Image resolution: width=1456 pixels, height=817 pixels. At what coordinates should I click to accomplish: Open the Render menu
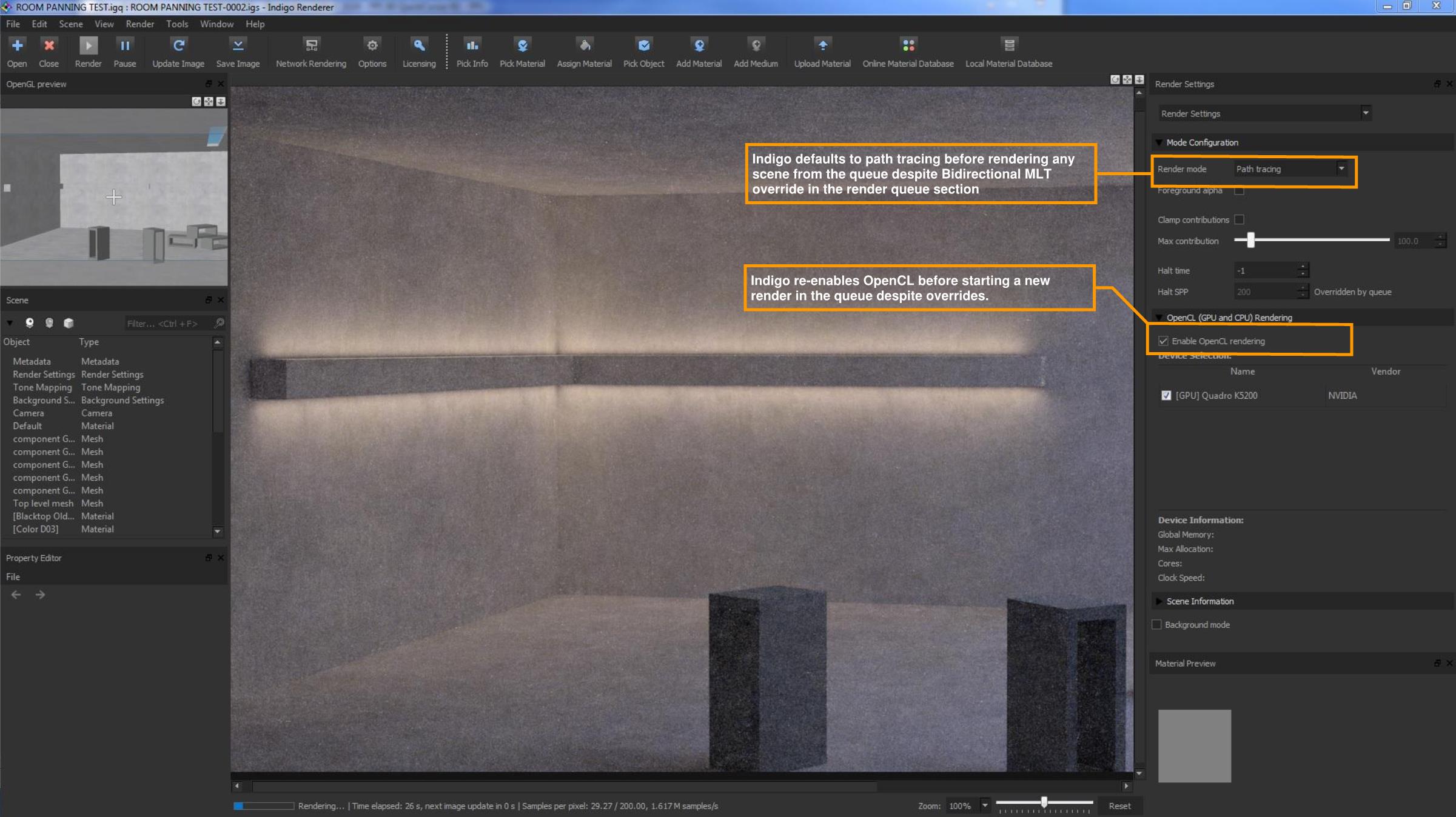click(x=139, y=24)
